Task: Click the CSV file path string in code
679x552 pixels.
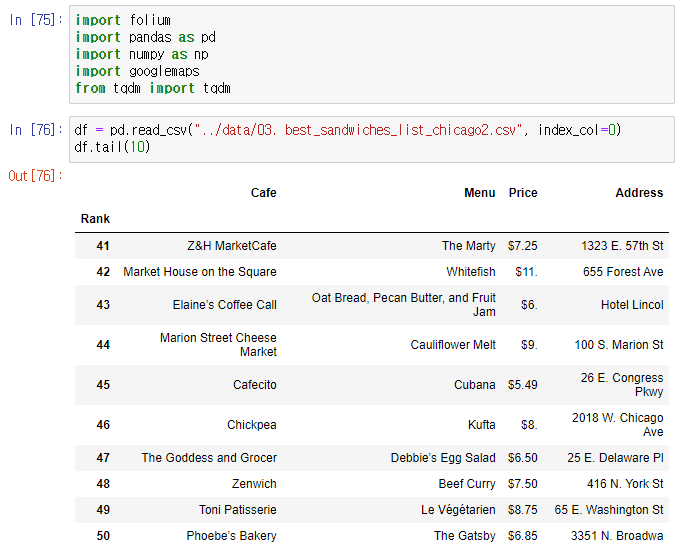Action: point(358,130)
